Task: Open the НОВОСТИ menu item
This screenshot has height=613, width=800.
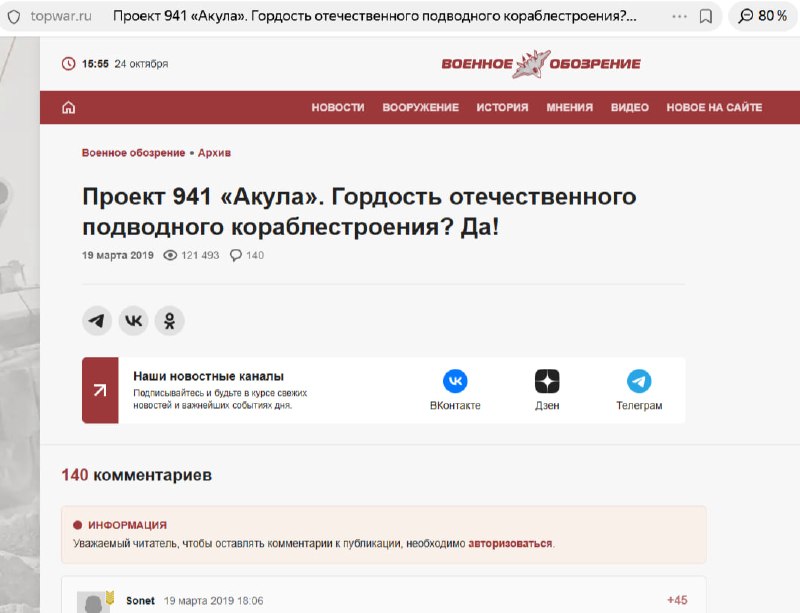Action: pos(338,108)
